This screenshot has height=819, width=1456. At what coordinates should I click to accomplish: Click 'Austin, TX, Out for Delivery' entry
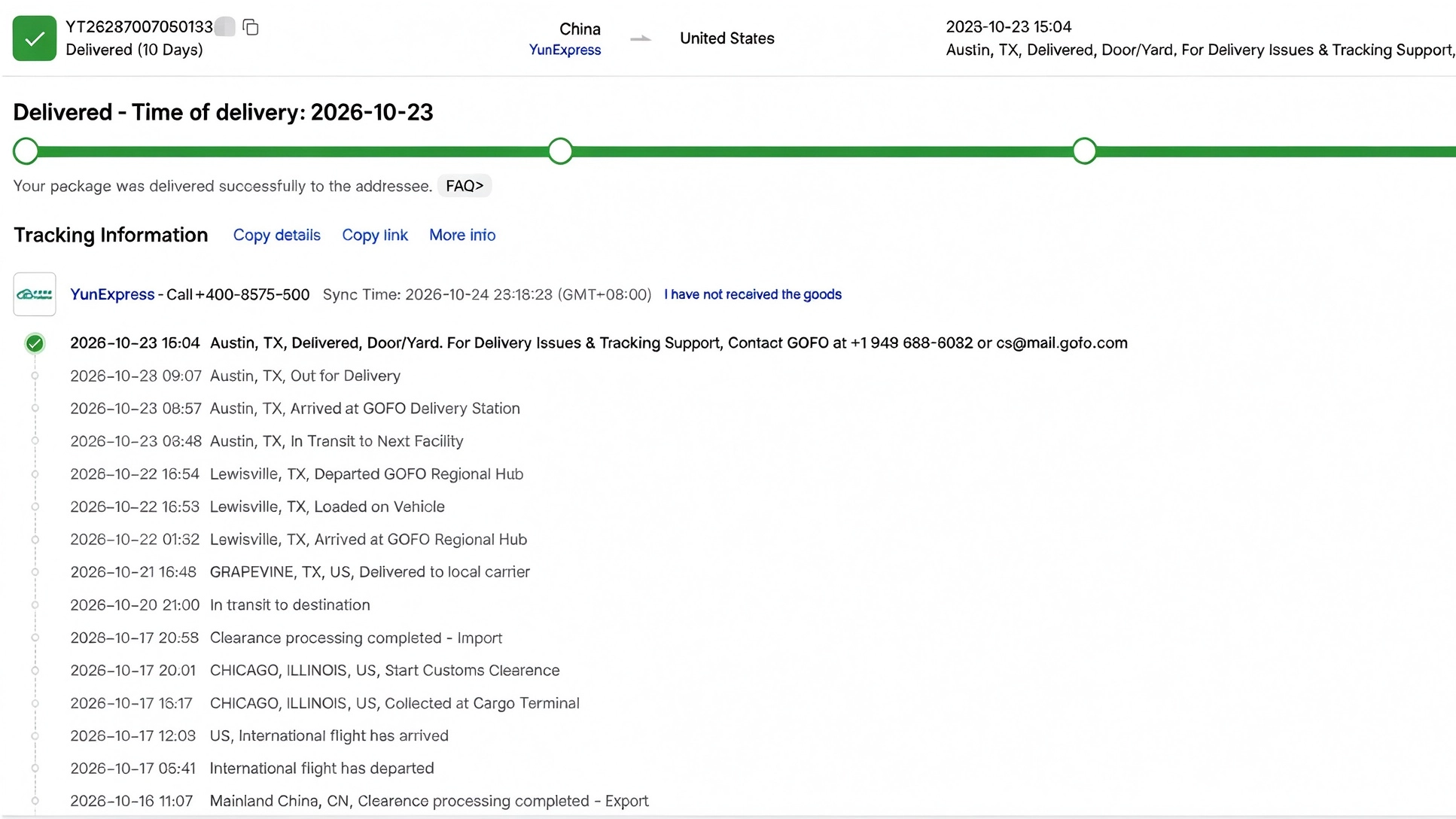click(305, 376)
